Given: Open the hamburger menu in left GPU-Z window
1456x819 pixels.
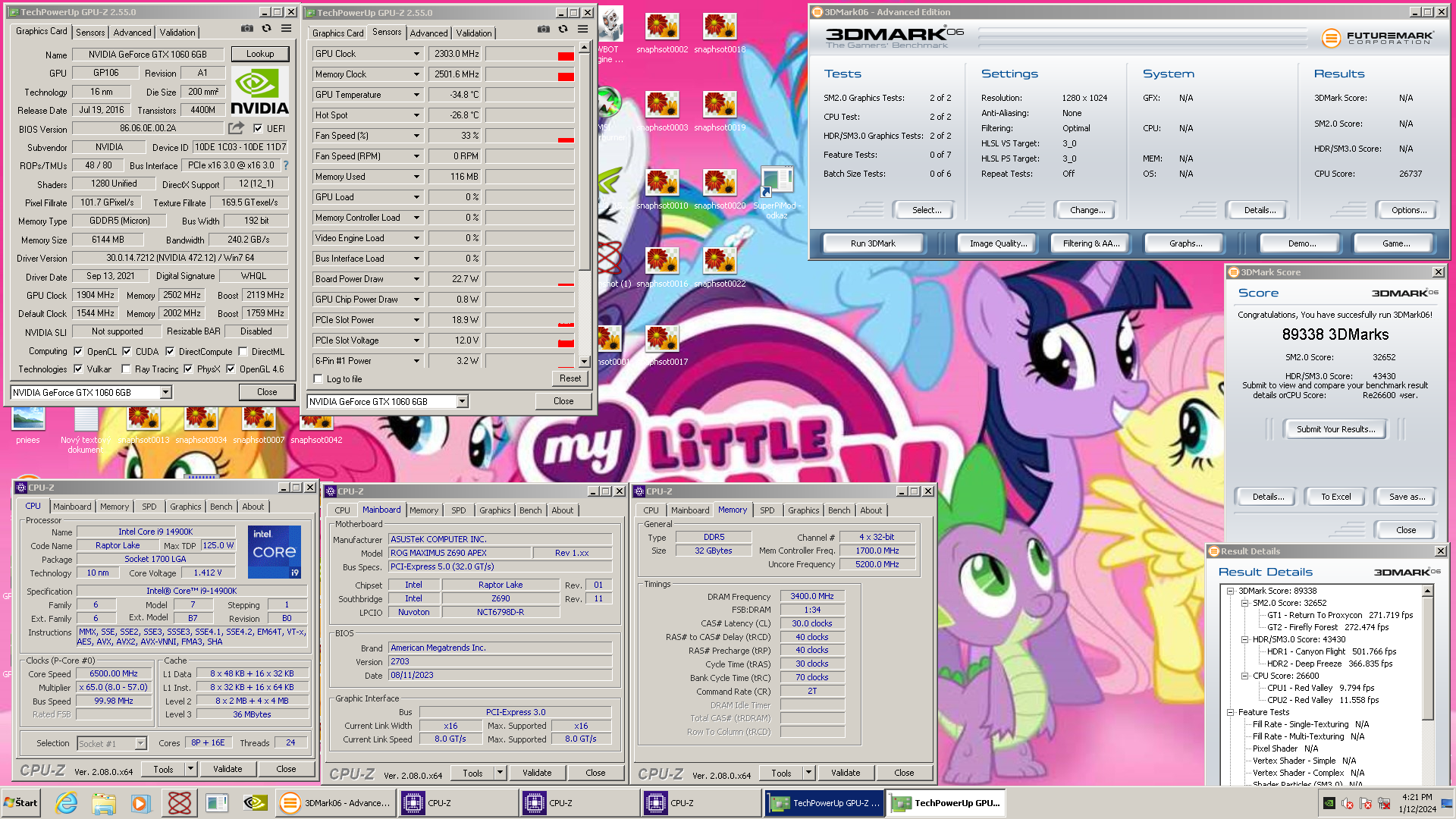Looking at the screenshot, I should tap(287, 29).
